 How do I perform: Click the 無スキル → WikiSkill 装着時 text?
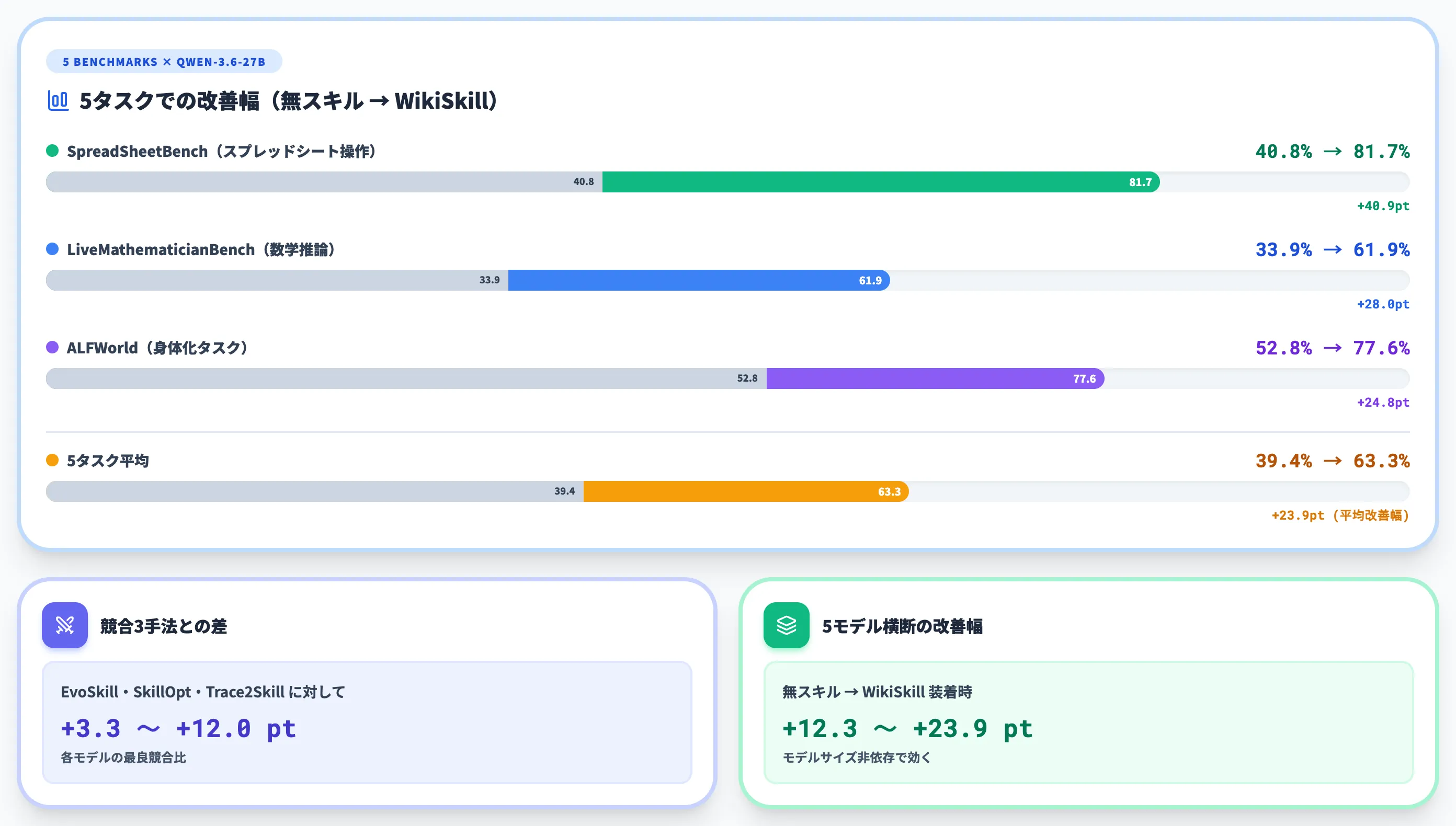[877, 692]
